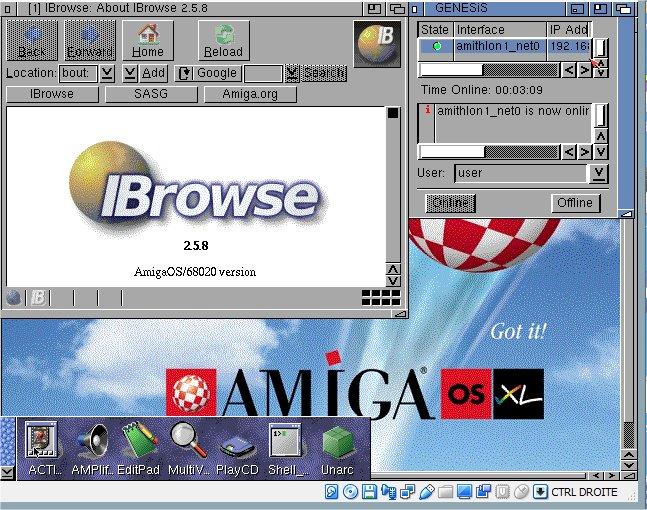Screen dimensions: 647x510
Task: Launch AMPlifier from the dock
Action: pyautogui.click(x=93, y=449)
